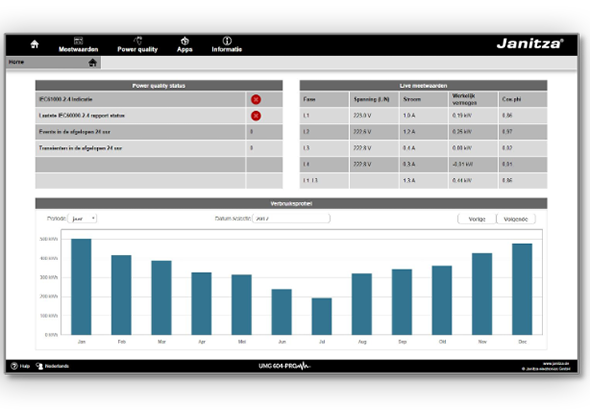Click the Datum selectie input field
The height and width of the screenshot is (415, 590).
[291, 219]
